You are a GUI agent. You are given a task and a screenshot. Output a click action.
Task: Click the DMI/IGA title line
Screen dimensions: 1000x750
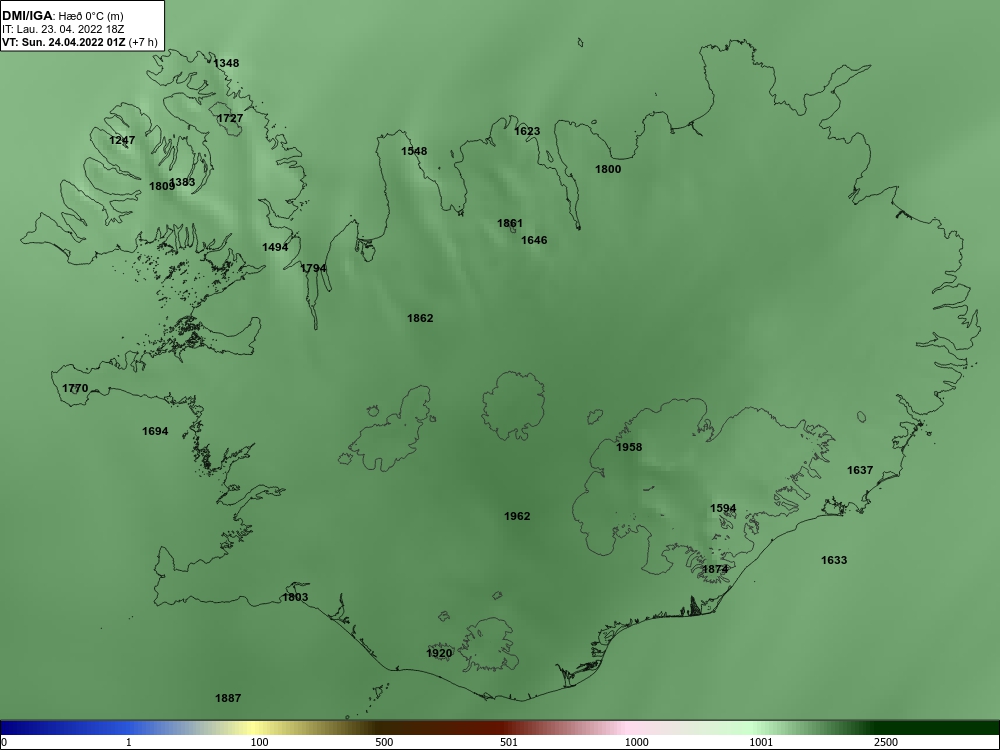pos(62,16)
